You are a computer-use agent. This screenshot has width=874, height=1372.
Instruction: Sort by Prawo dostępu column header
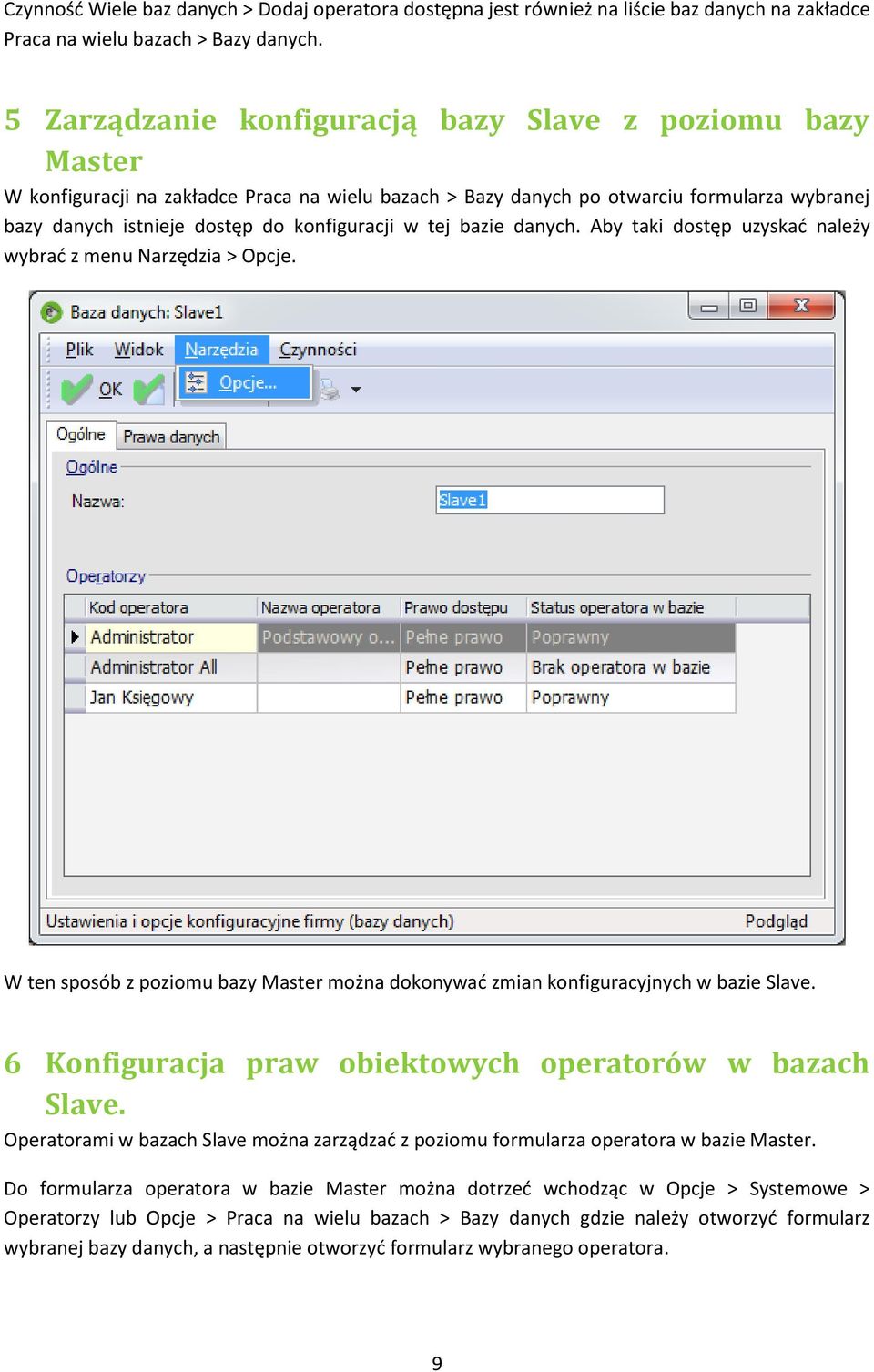(x=463, y=607)
